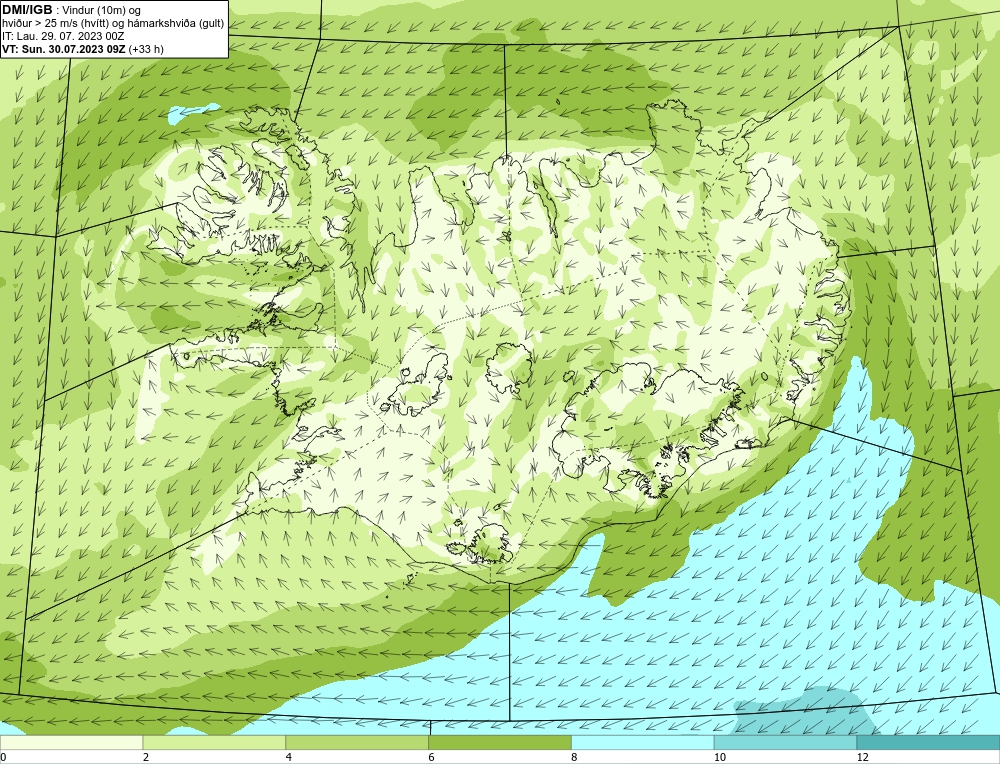Viewport: 1000px width, 764px height.
Task: Click the legend value label '6'
Action: pyautogui.click(x=432, y=758)
